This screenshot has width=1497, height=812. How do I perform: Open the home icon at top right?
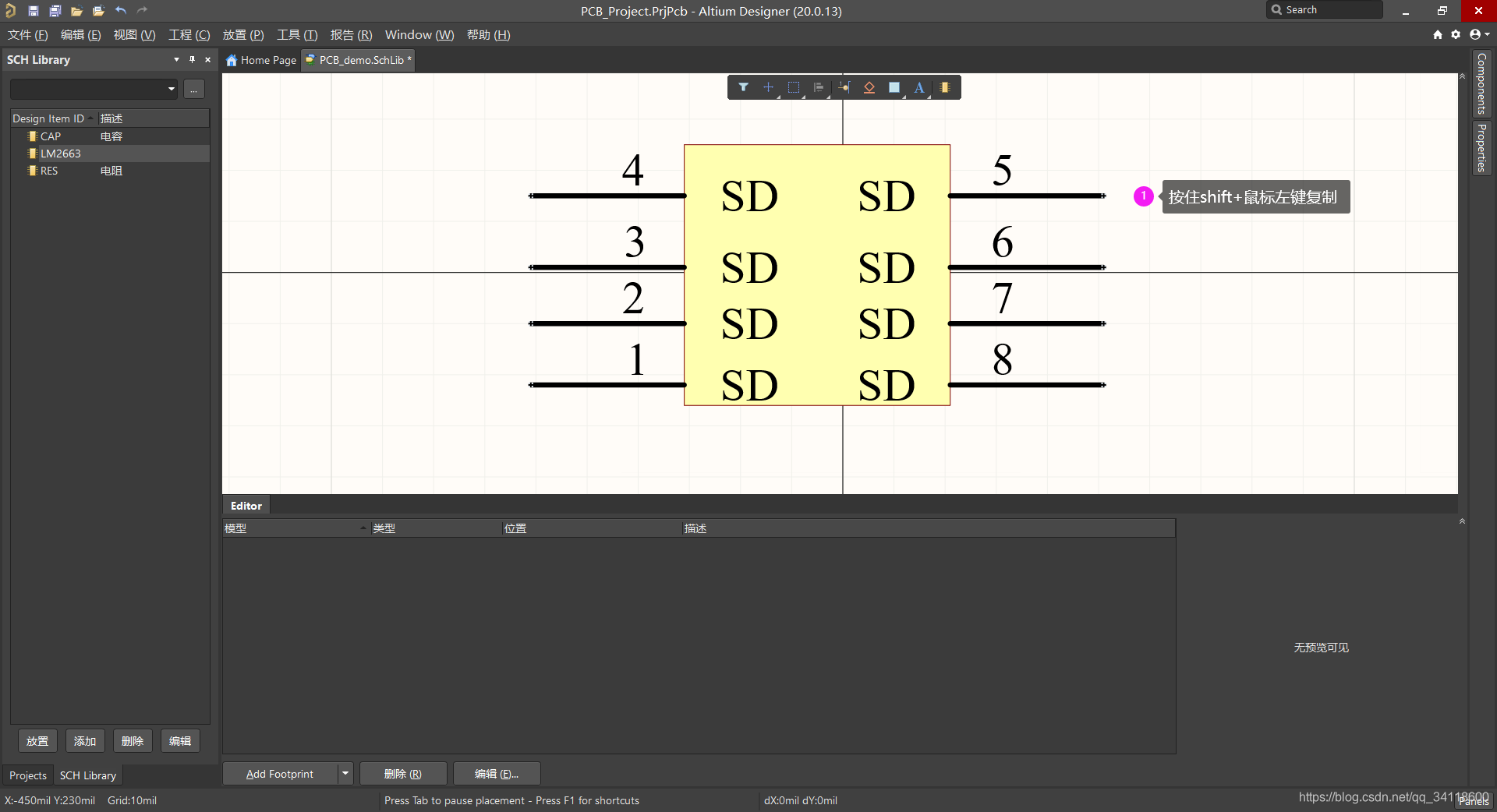click(x=1437, y=34)
